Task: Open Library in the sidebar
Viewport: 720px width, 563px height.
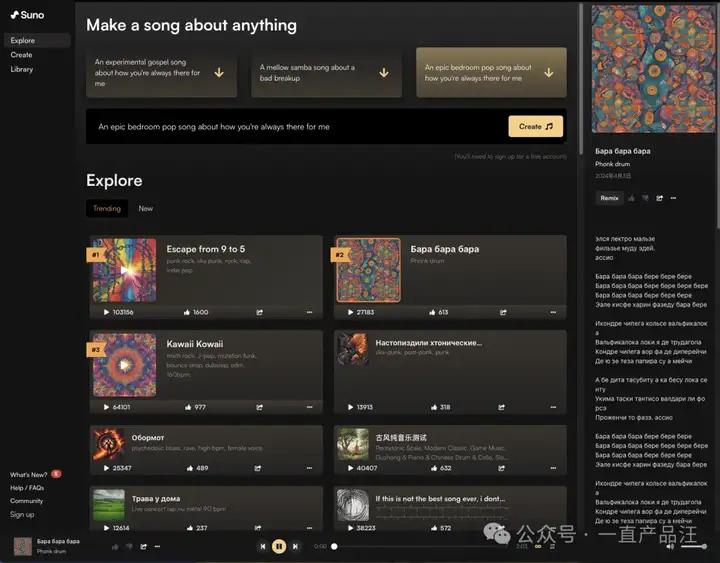Action: coord(22,69)
